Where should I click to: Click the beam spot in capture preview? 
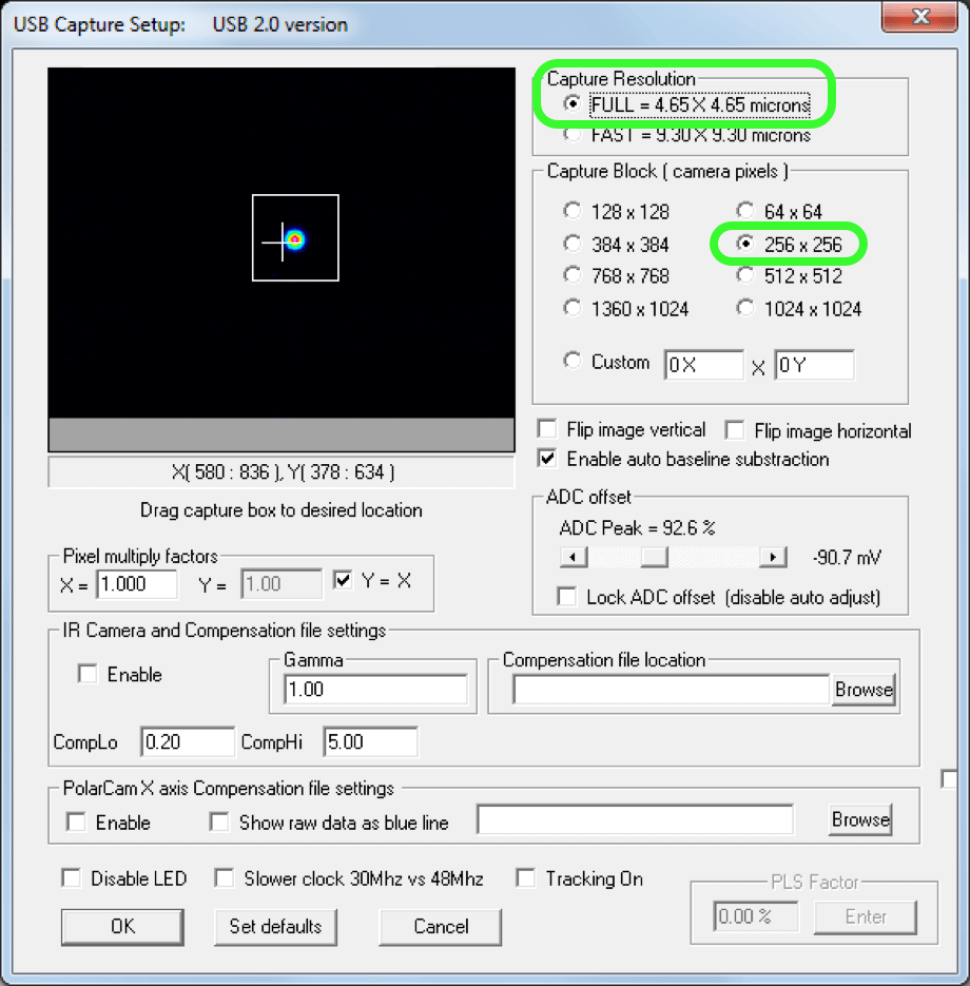pyautogui.click(x=294, y=240)
